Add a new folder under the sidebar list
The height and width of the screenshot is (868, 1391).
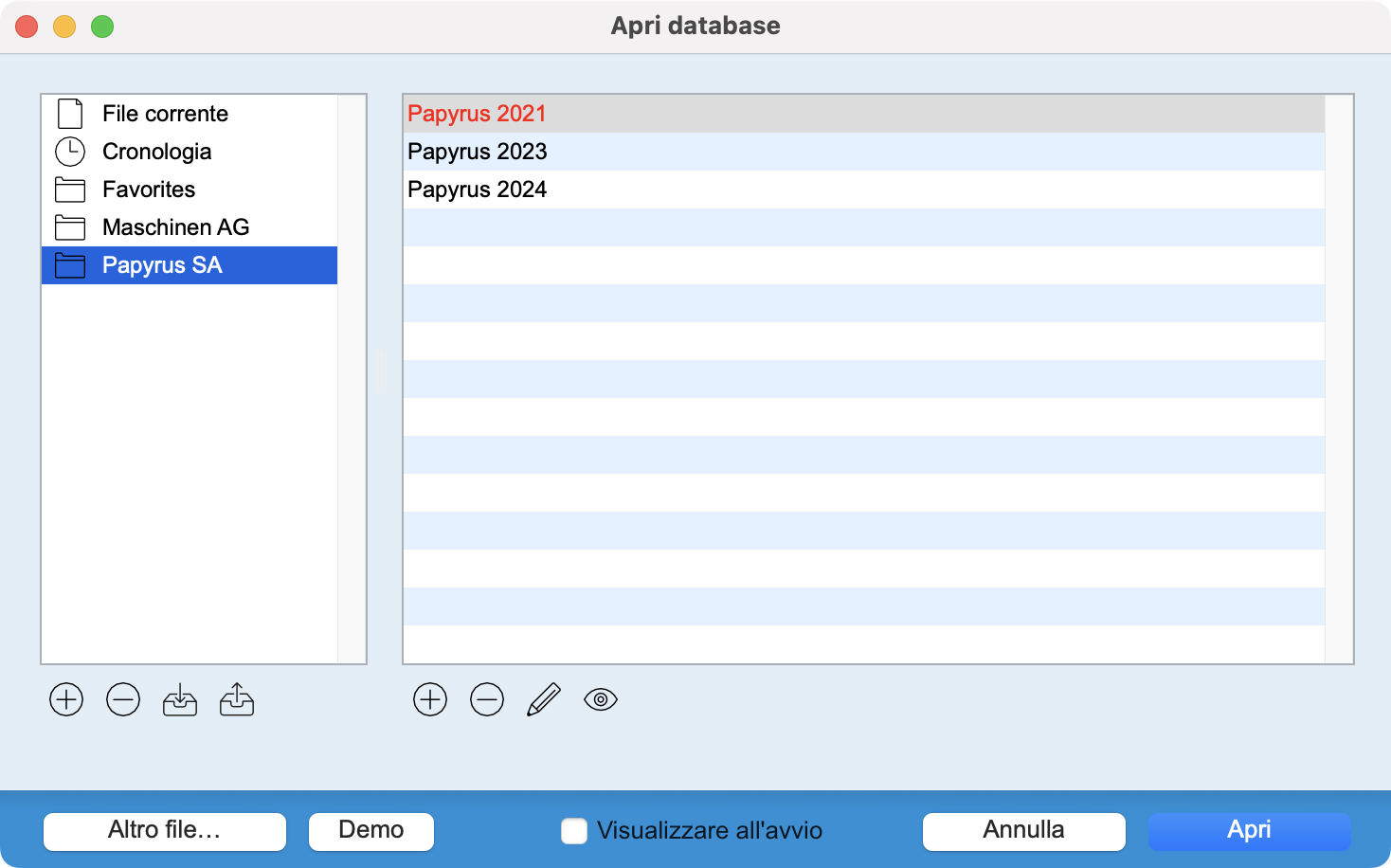[66, 699]
